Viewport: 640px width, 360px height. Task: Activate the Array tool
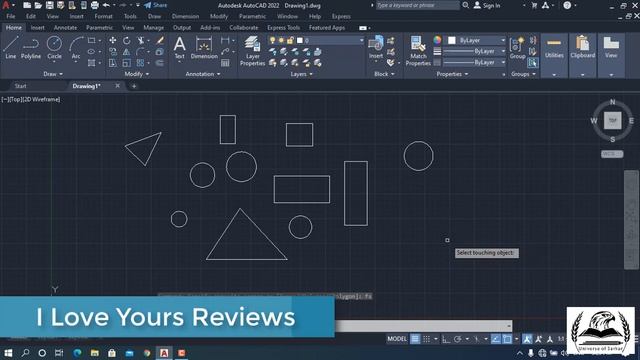click(x=141, y=63)
